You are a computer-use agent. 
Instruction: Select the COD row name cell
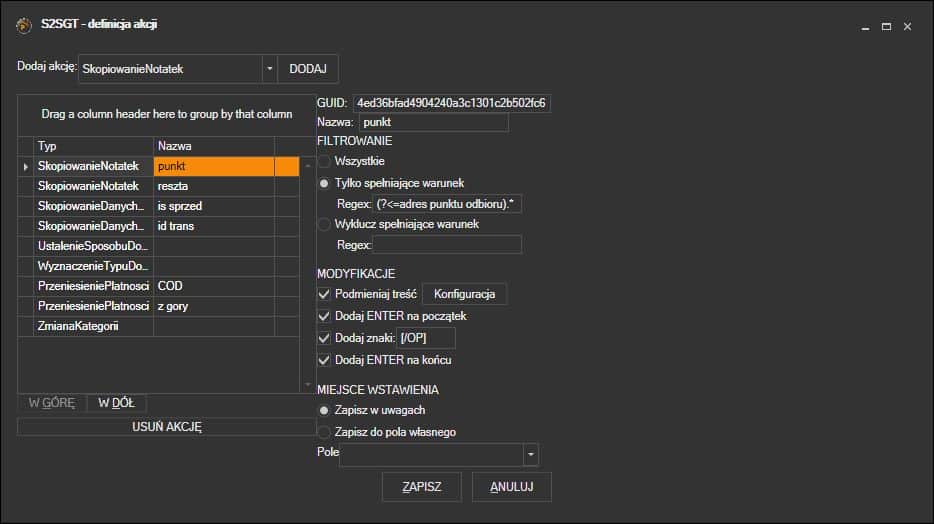[214, 286]
